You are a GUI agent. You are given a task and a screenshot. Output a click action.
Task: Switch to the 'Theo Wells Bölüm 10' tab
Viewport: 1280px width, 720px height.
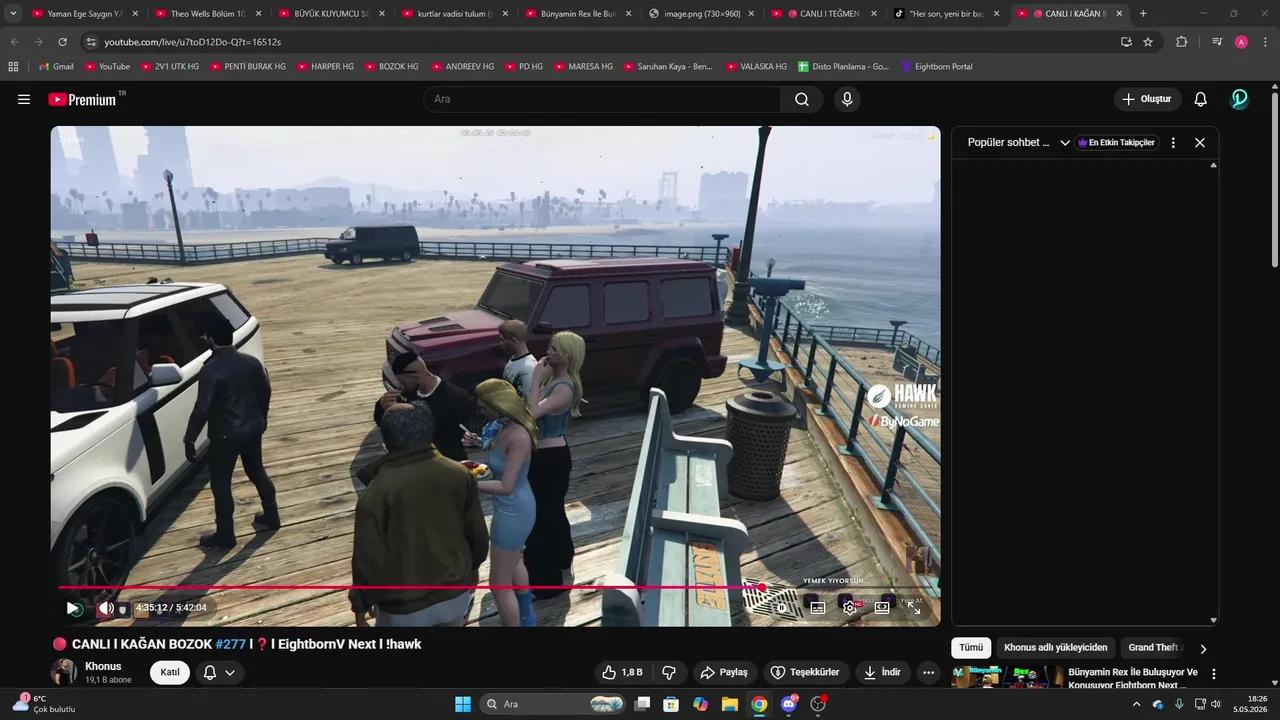[207, 14]
